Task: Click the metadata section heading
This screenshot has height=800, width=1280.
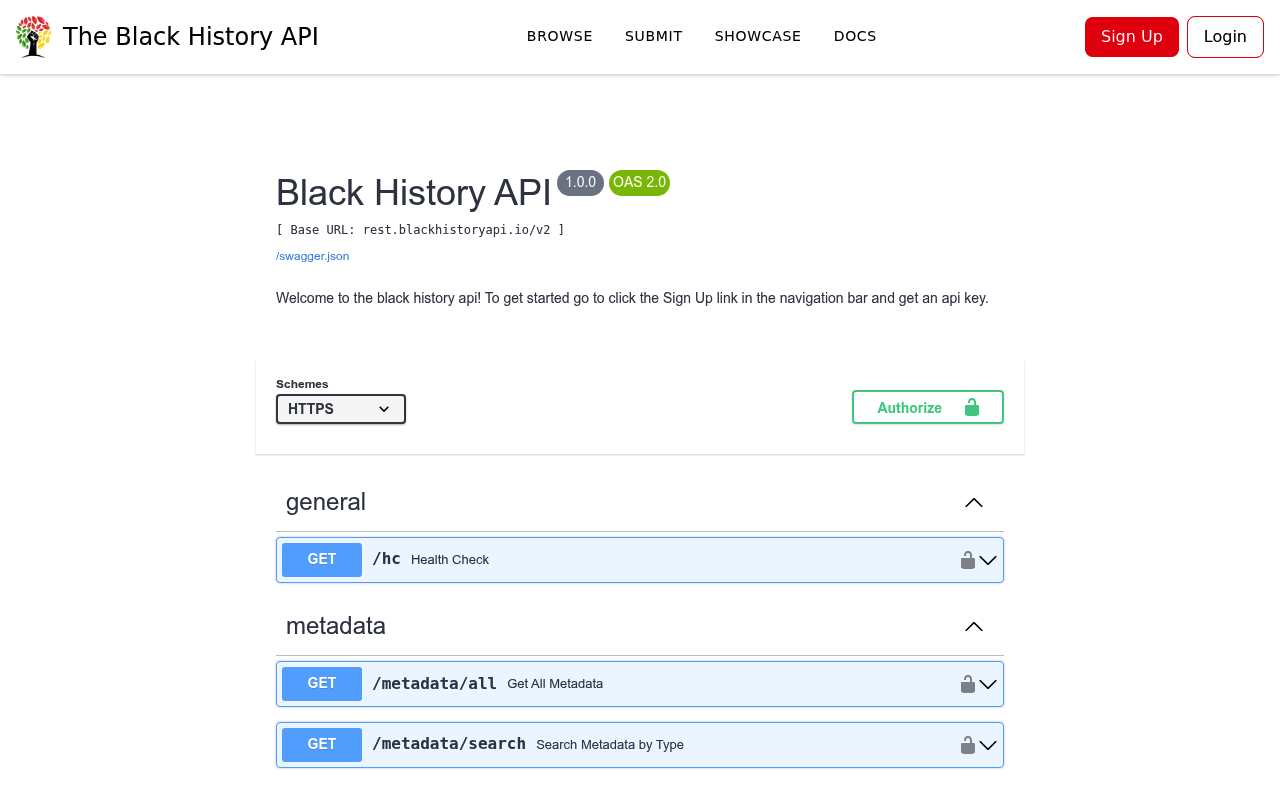Action: pyautogui.click(x=336, y=626)
